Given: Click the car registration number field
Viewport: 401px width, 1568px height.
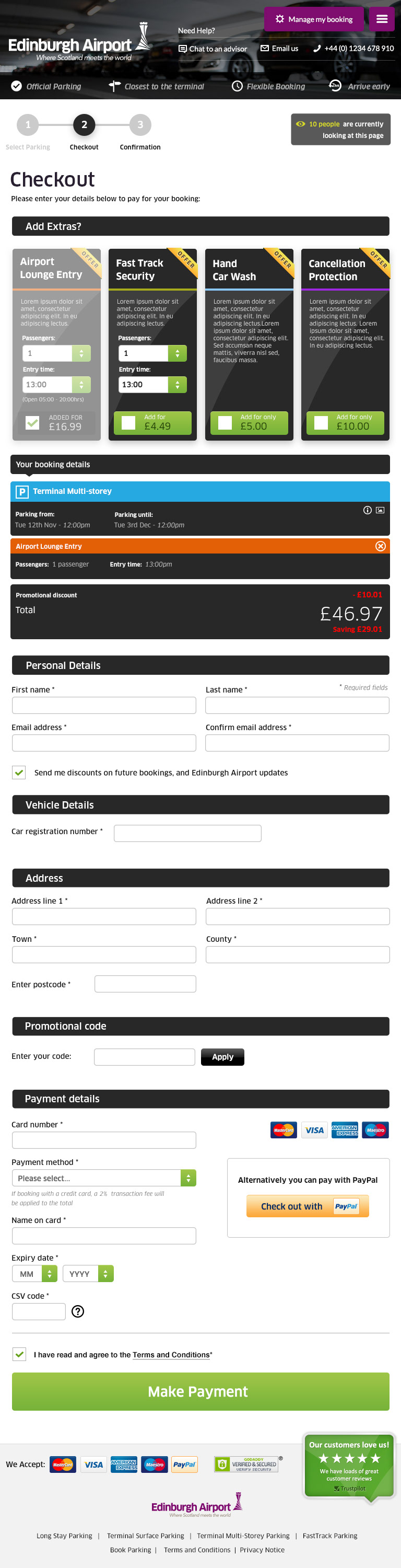Looking at the screenshot, I should [x=187, y=833].
